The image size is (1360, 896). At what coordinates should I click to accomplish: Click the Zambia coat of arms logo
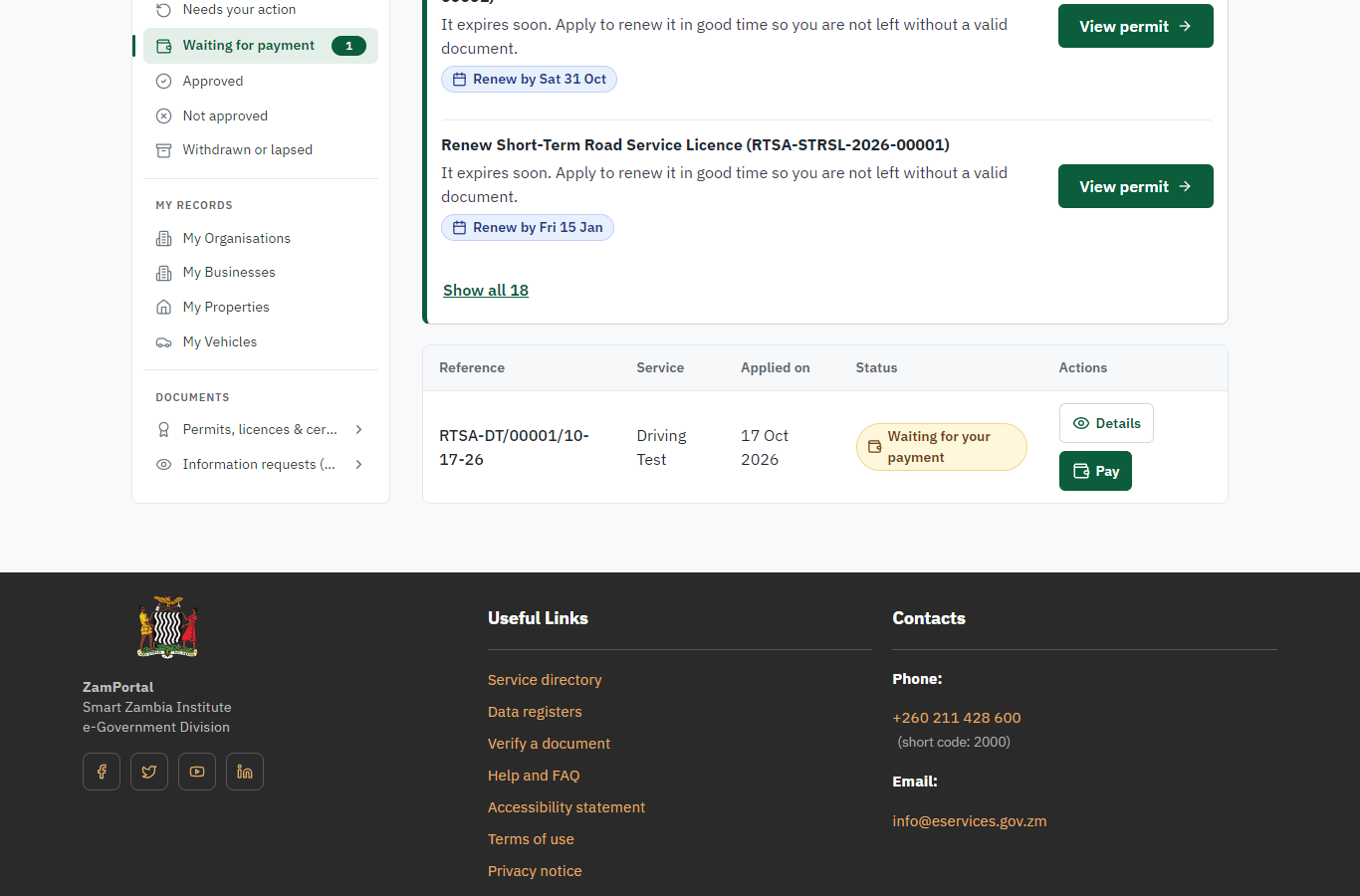point(167,627)
